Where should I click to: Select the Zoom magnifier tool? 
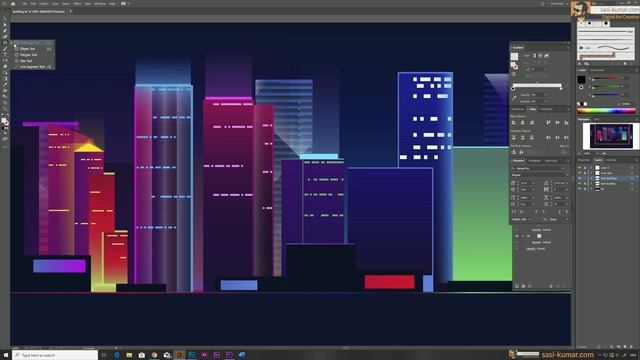click(x=5, y=109)
